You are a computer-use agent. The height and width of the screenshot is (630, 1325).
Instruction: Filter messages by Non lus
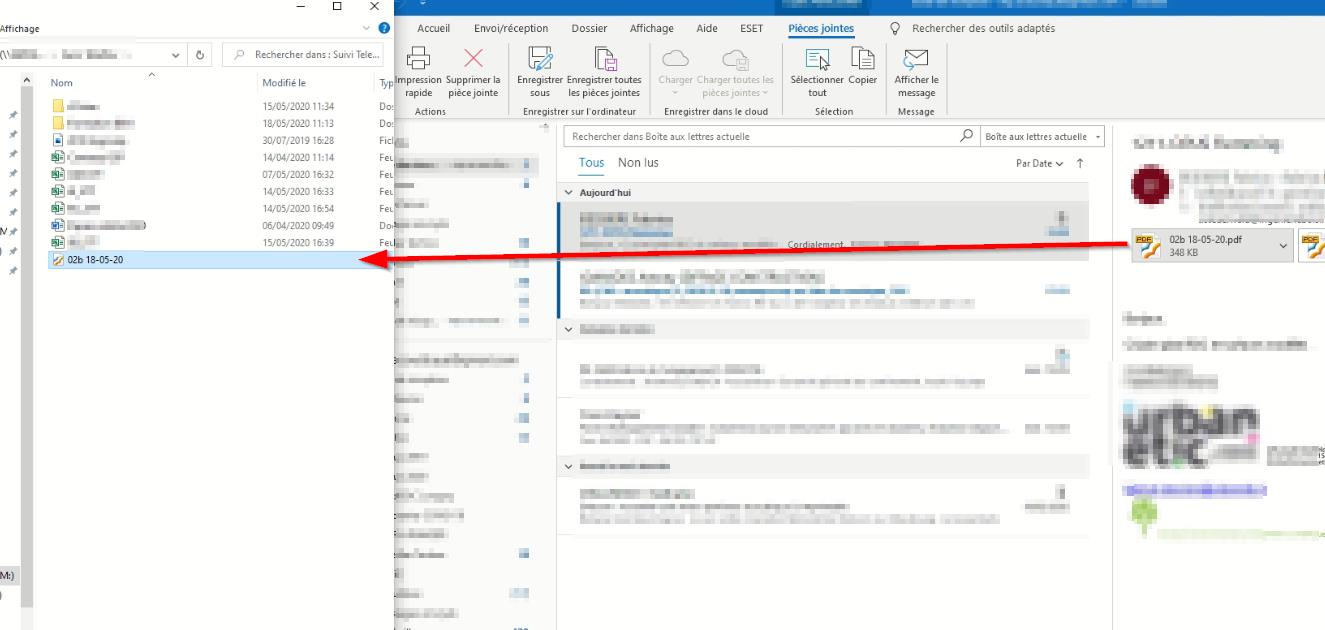[x=638, y=163]
